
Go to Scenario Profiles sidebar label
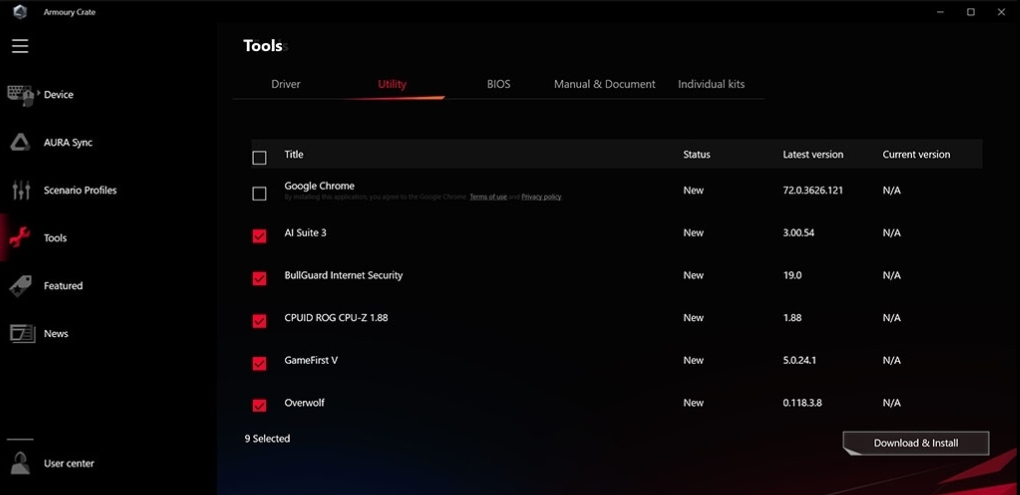coord(80,190)
